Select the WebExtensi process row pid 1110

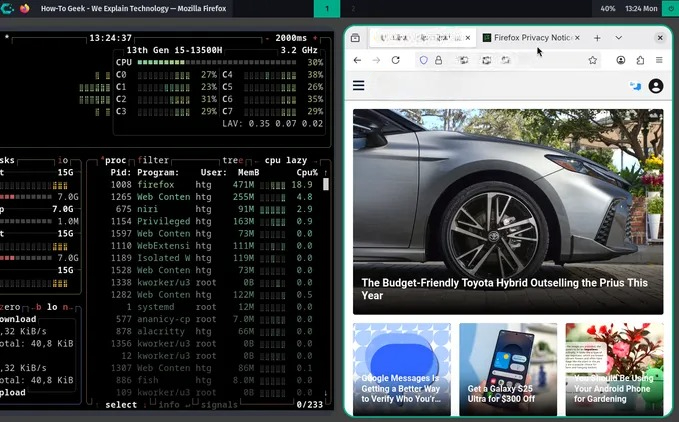click(211, 246)
